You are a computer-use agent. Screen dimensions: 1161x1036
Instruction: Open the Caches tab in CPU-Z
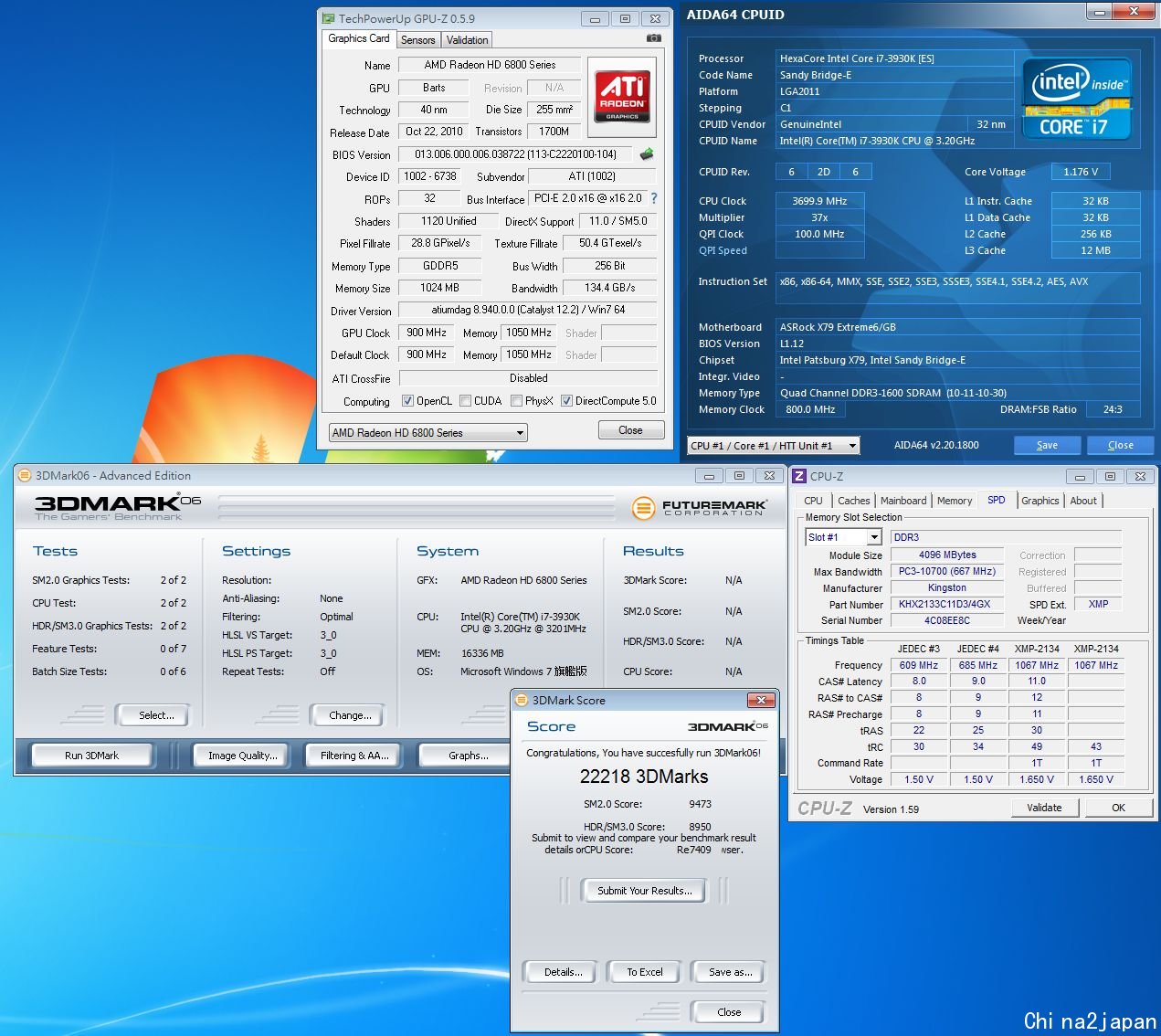point(854,501)
